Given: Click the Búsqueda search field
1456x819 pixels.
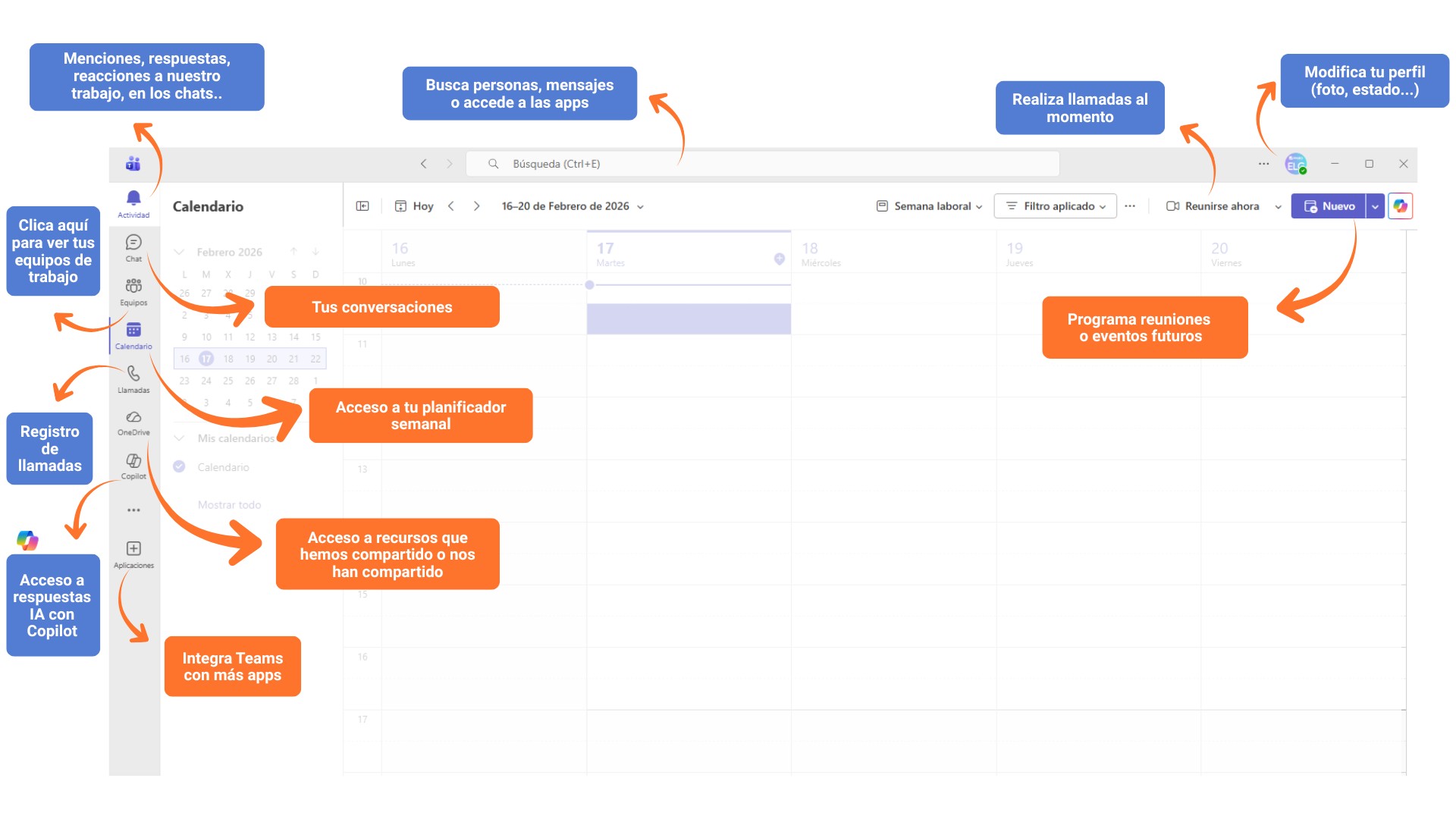Looking at the screenshot, I should click(x=762, y=164).
